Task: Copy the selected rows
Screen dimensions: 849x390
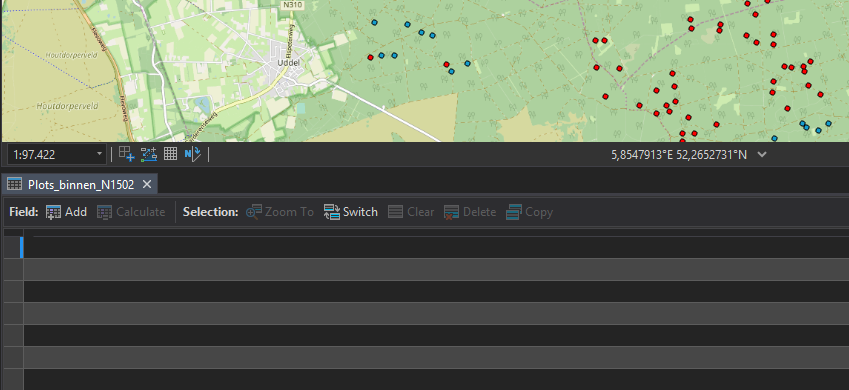Action: coord(530,212)
